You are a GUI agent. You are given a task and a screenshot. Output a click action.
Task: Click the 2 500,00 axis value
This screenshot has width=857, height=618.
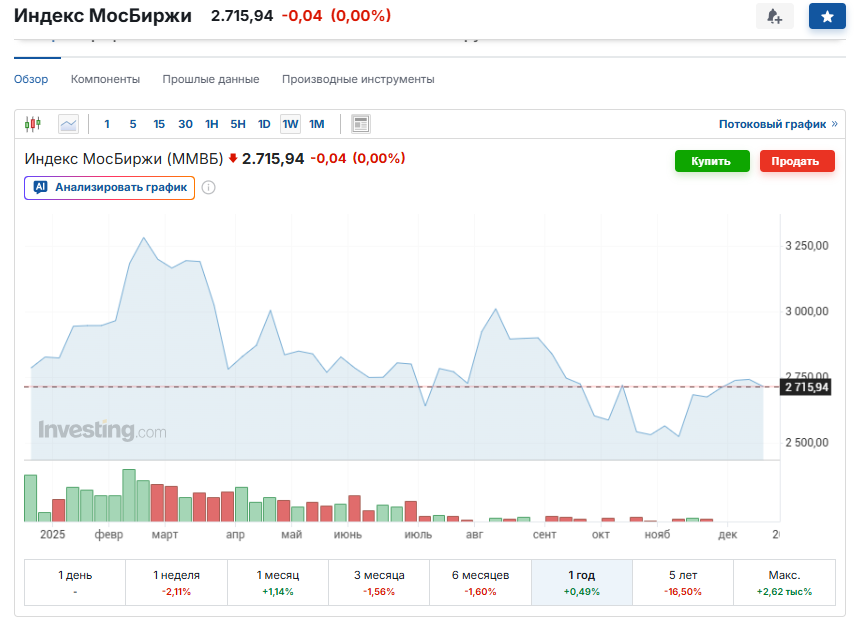tap(807, 443)
